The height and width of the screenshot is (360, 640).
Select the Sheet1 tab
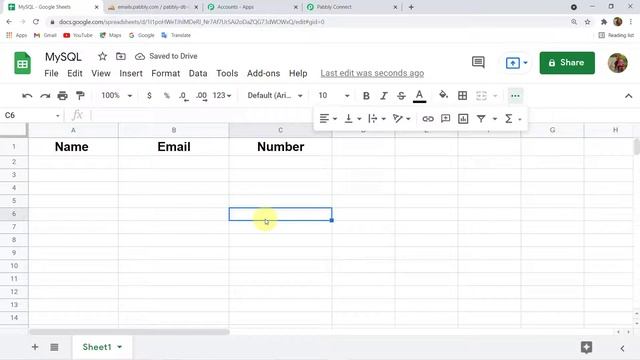(x=102, y=347)
